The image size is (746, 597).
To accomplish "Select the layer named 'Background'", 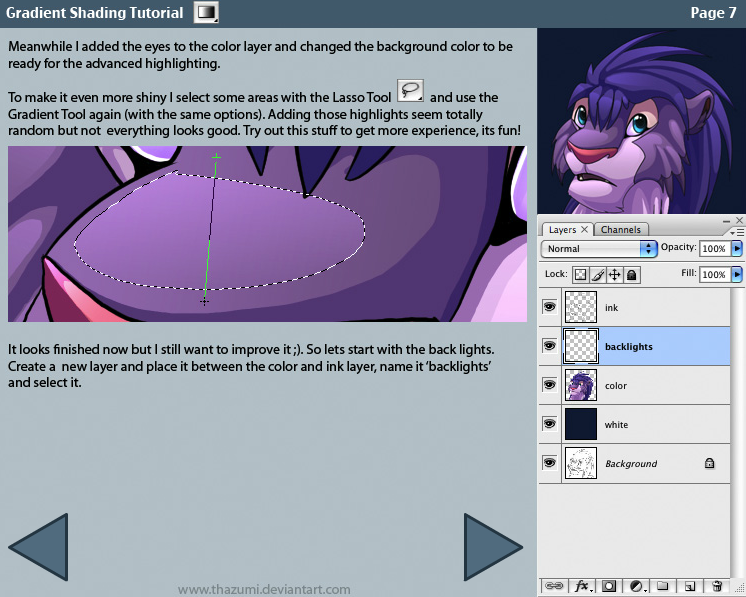I will point(635,463).
